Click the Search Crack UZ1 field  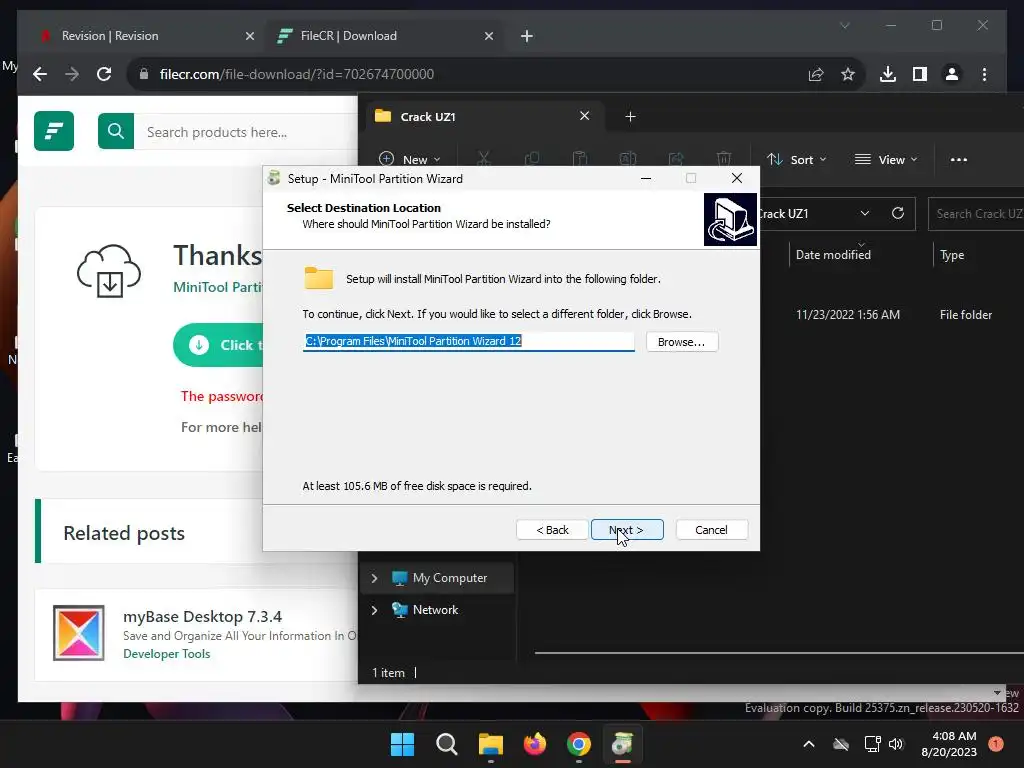click(x=976, y=214)
